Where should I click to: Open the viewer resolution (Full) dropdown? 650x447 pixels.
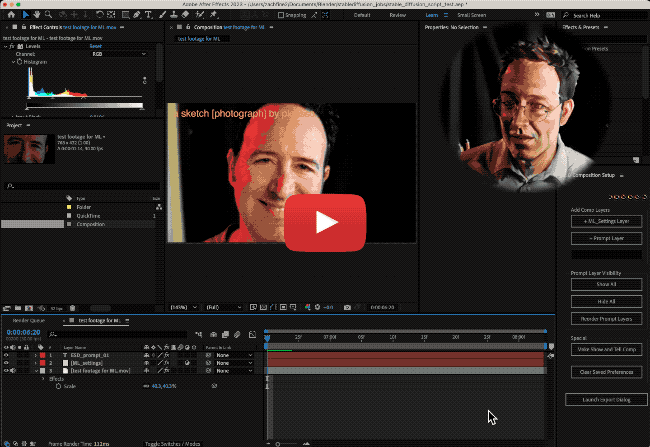[223, 307]
